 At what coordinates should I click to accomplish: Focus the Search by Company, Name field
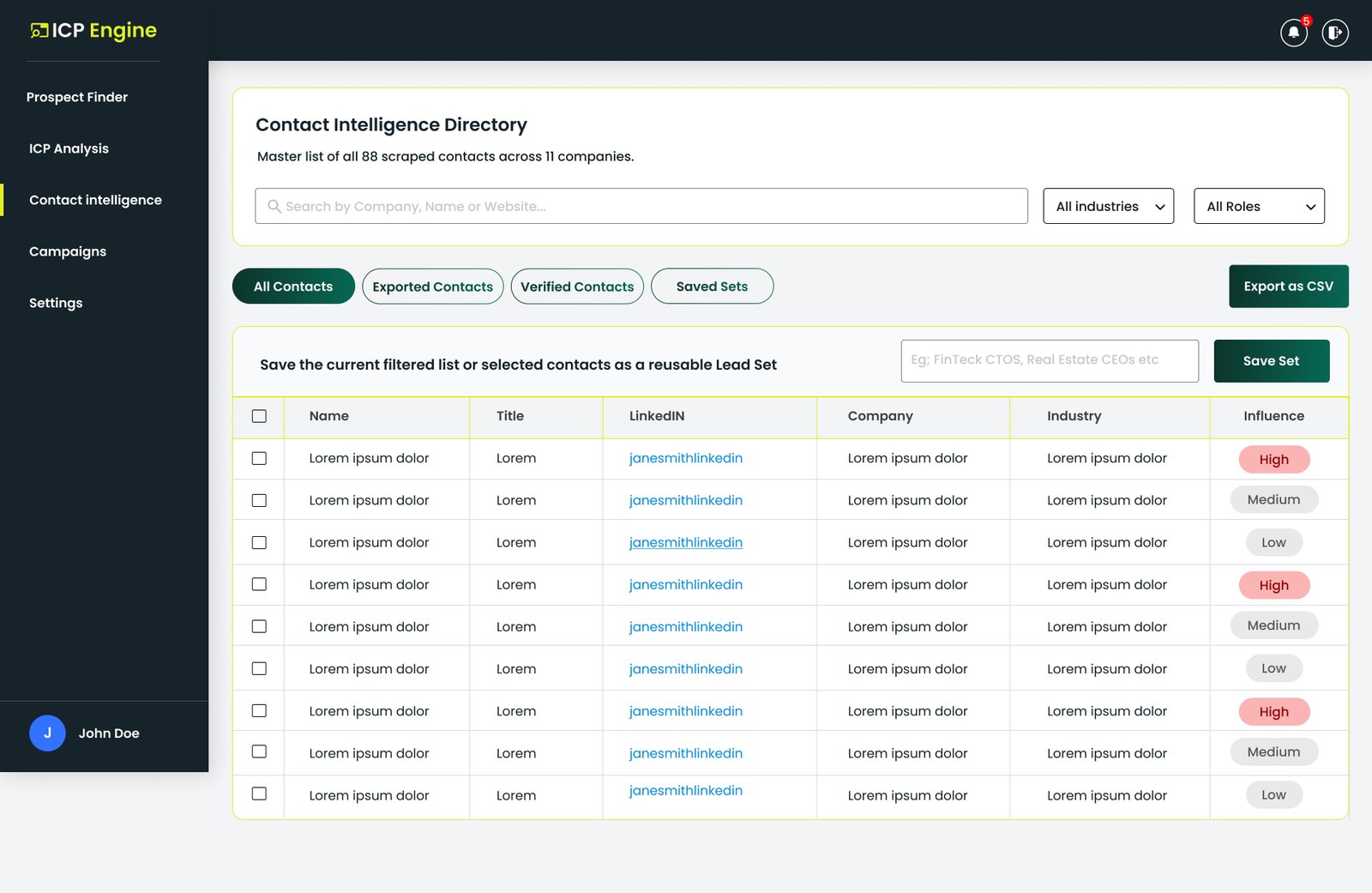tap(641, 206)
